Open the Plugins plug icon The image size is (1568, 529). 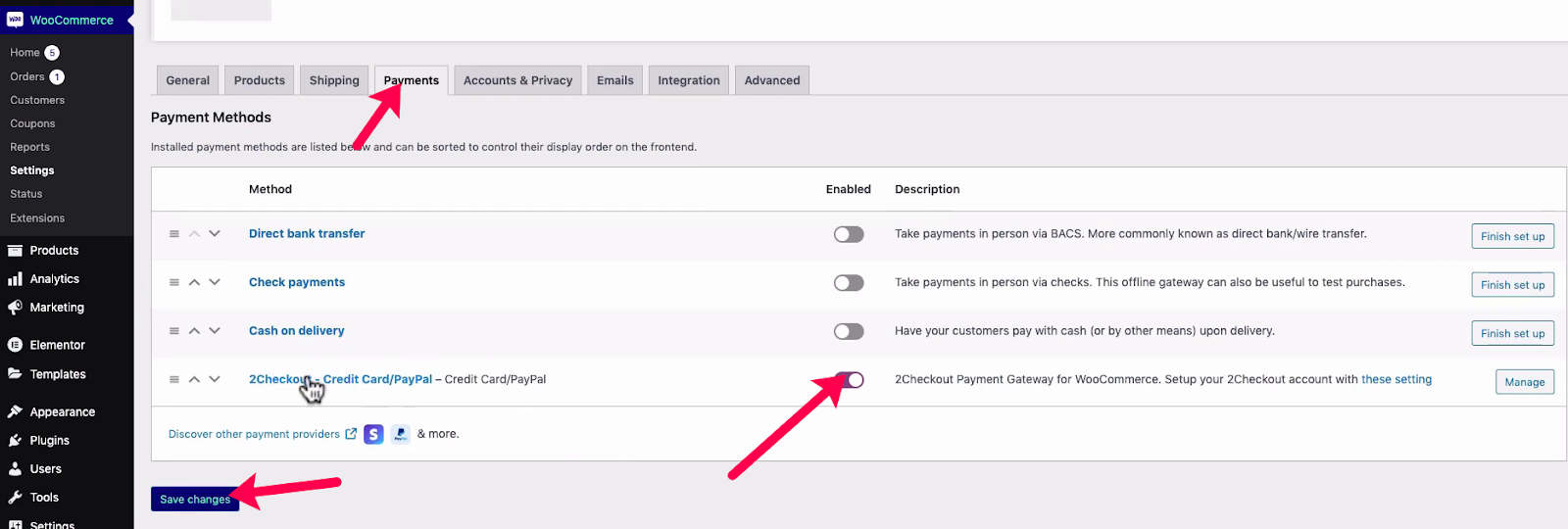[x=15, y=441]
